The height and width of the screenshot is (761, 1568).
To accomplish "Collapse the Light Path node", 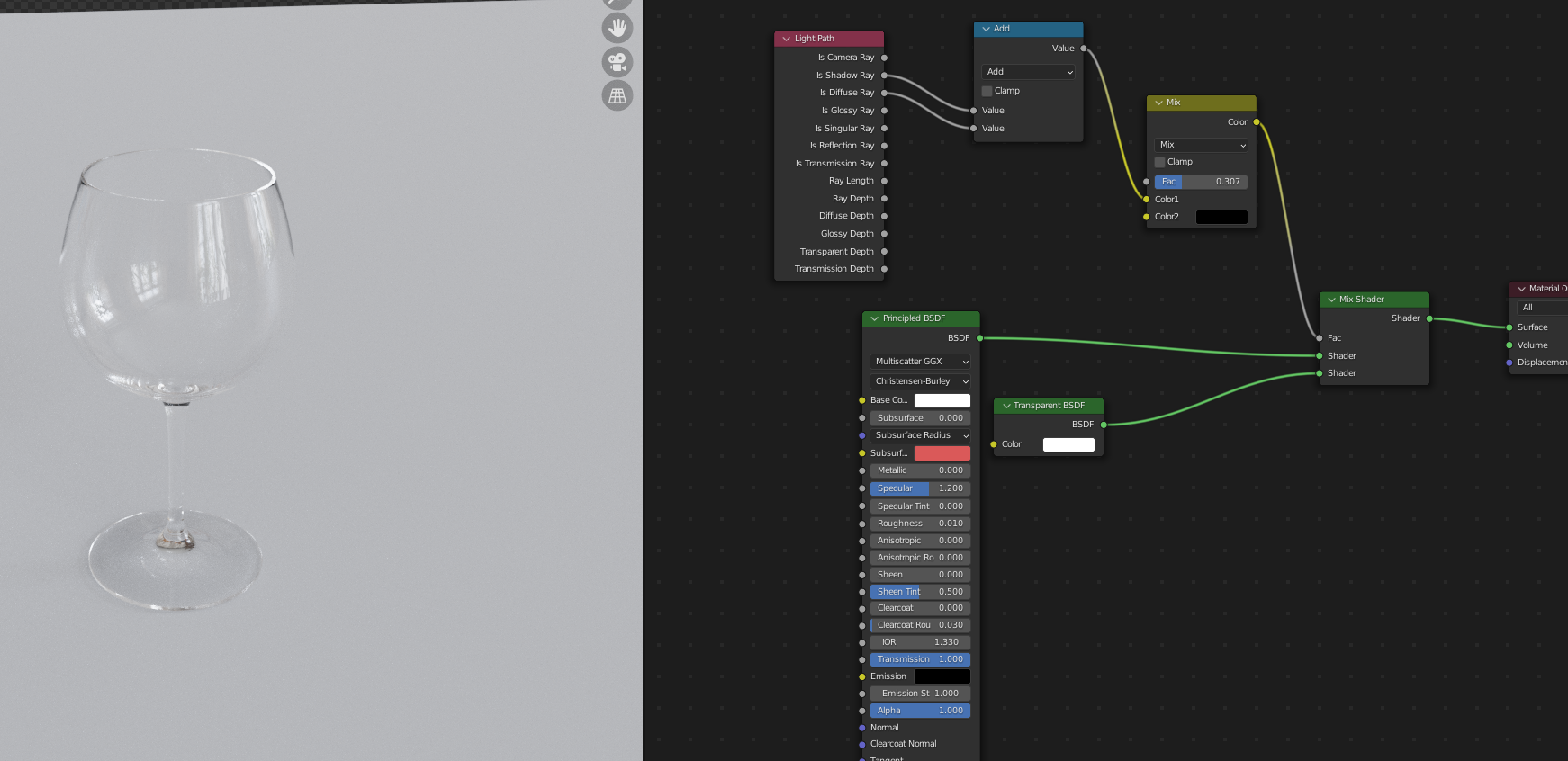I will point(786,39).
